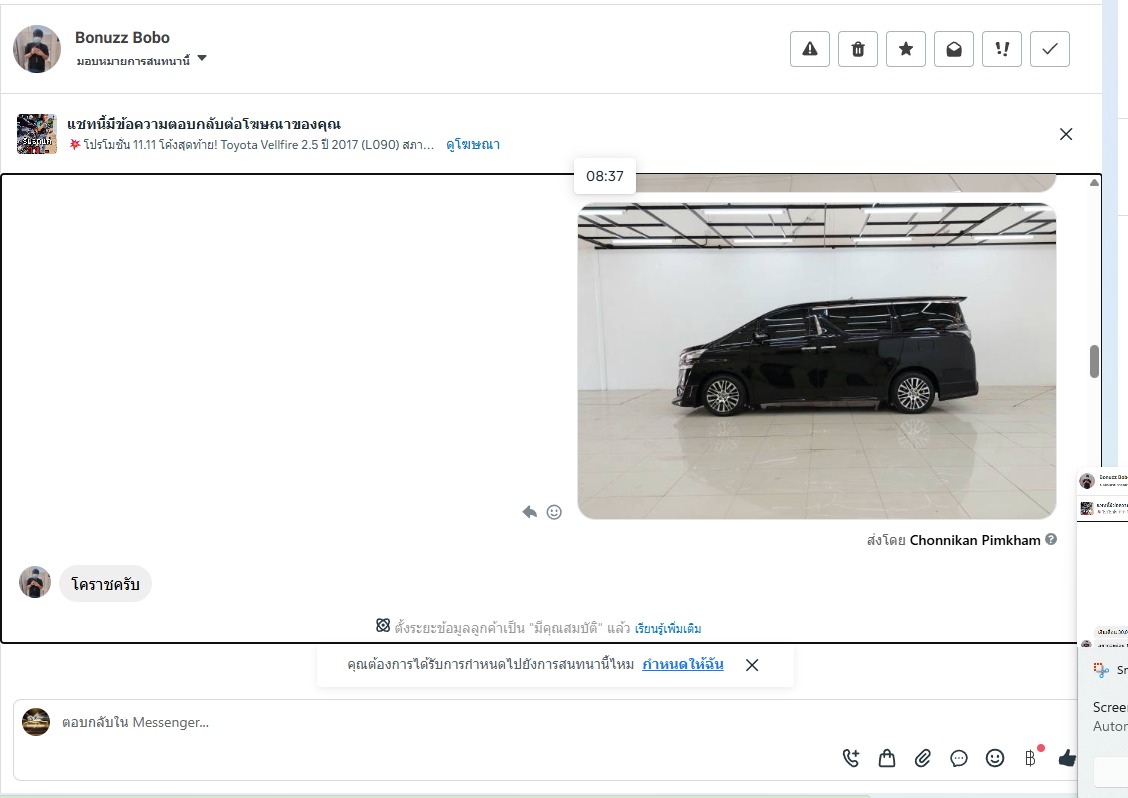Open emoji picker in composer
Image resolution: width=1128 pixels, height=798 pixels.
coord(995,758)
